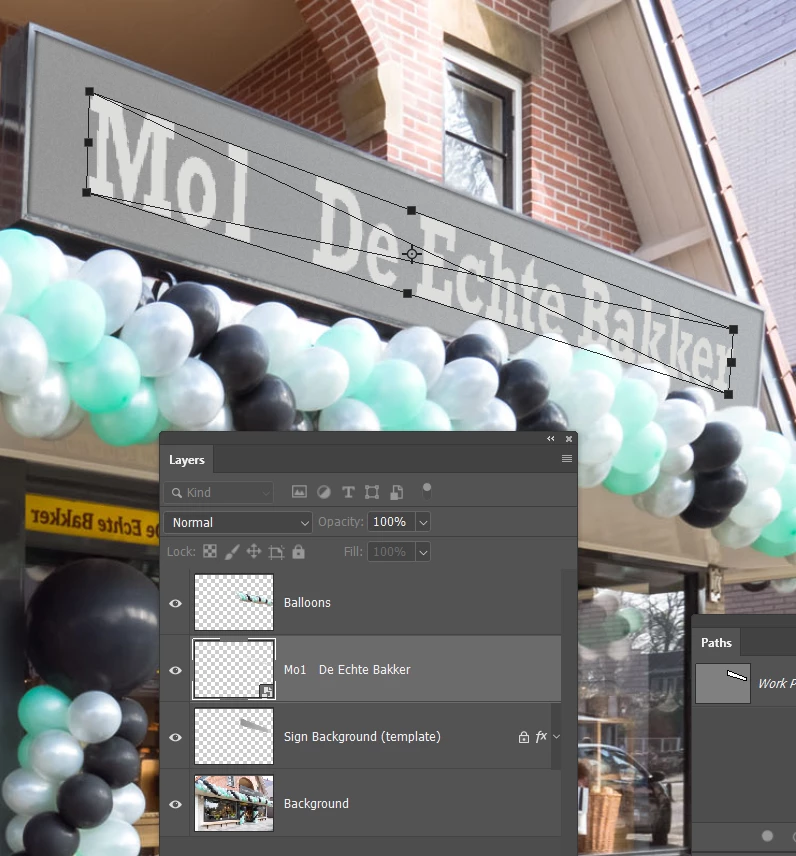796x856 pixels.
Task: Expand effects on Sign Background layer
Action: 556,736
